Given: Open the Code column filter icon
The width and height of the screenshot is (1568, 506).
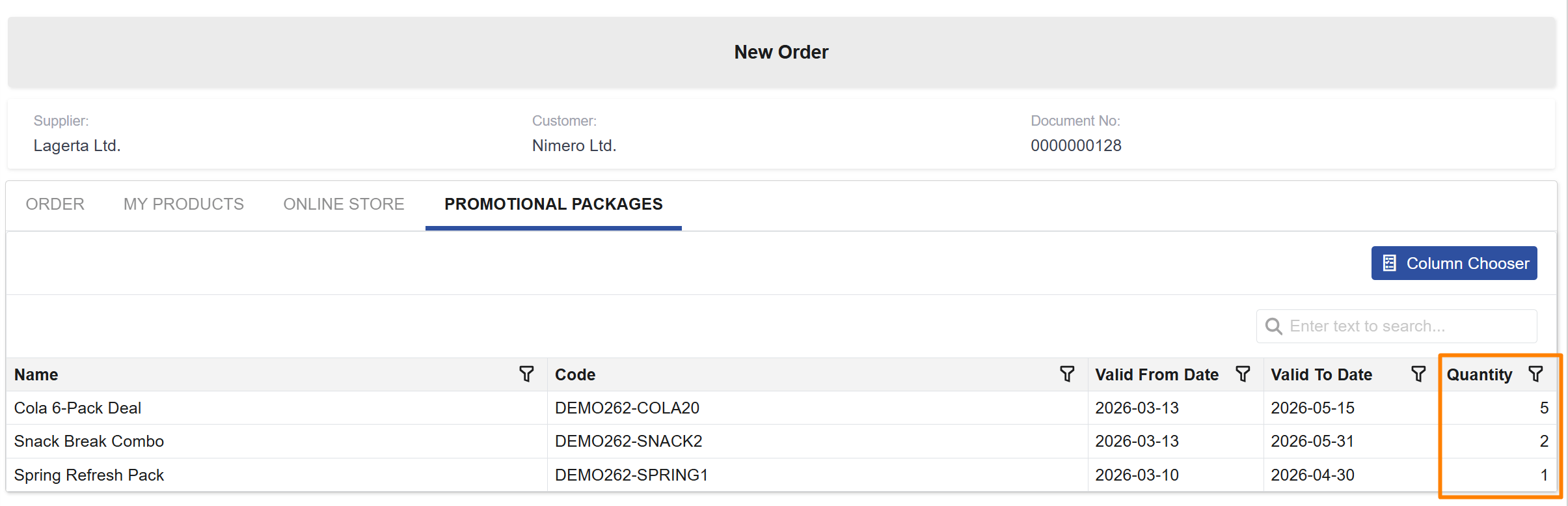Looking at the screenshot, I should (x=1067, y=374).
